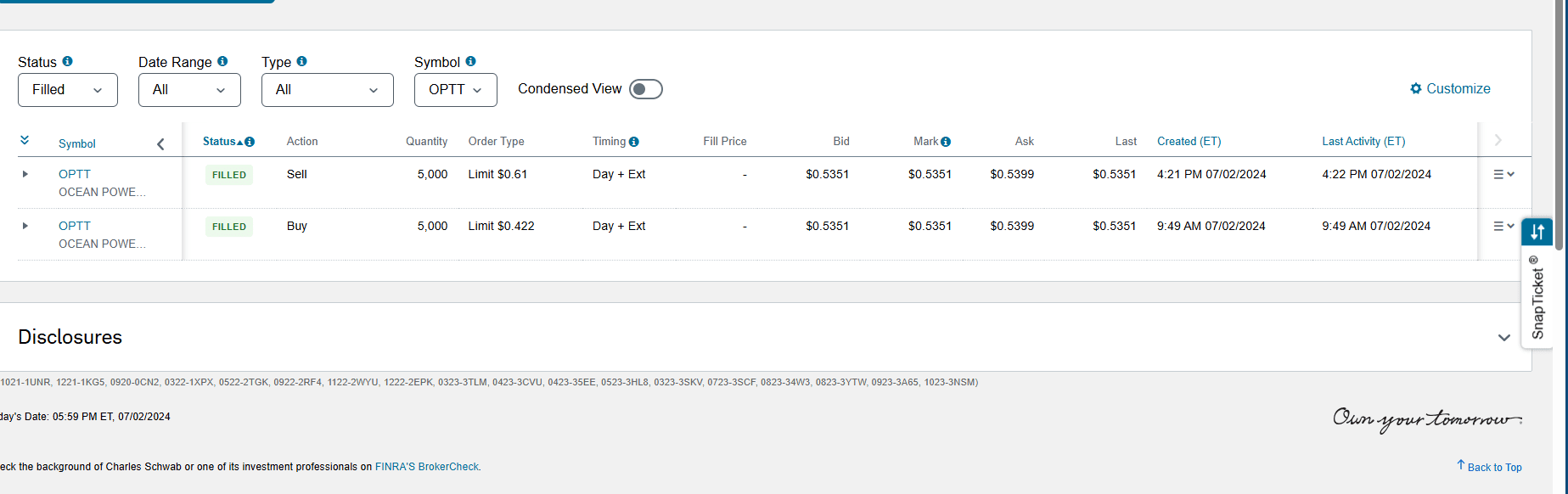This screenshot has height=494, width=1568.
Task: Click Back to Top link
Action: [1493, 467]
